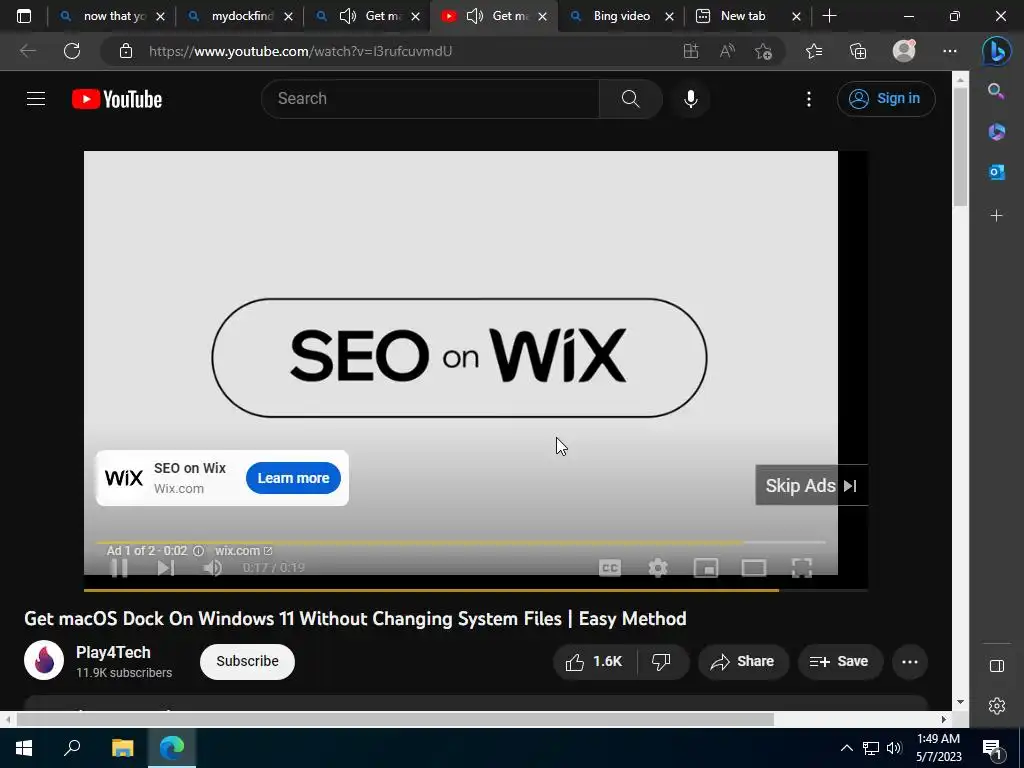The height and width of the screenshot is (768, 1024).
Task: Open YouTube settings three-dot menu
Action: point(808,99)
